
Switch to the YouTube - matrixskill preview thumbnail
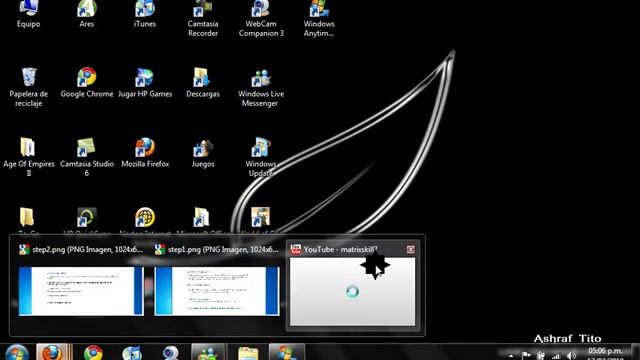click(353, 291)
